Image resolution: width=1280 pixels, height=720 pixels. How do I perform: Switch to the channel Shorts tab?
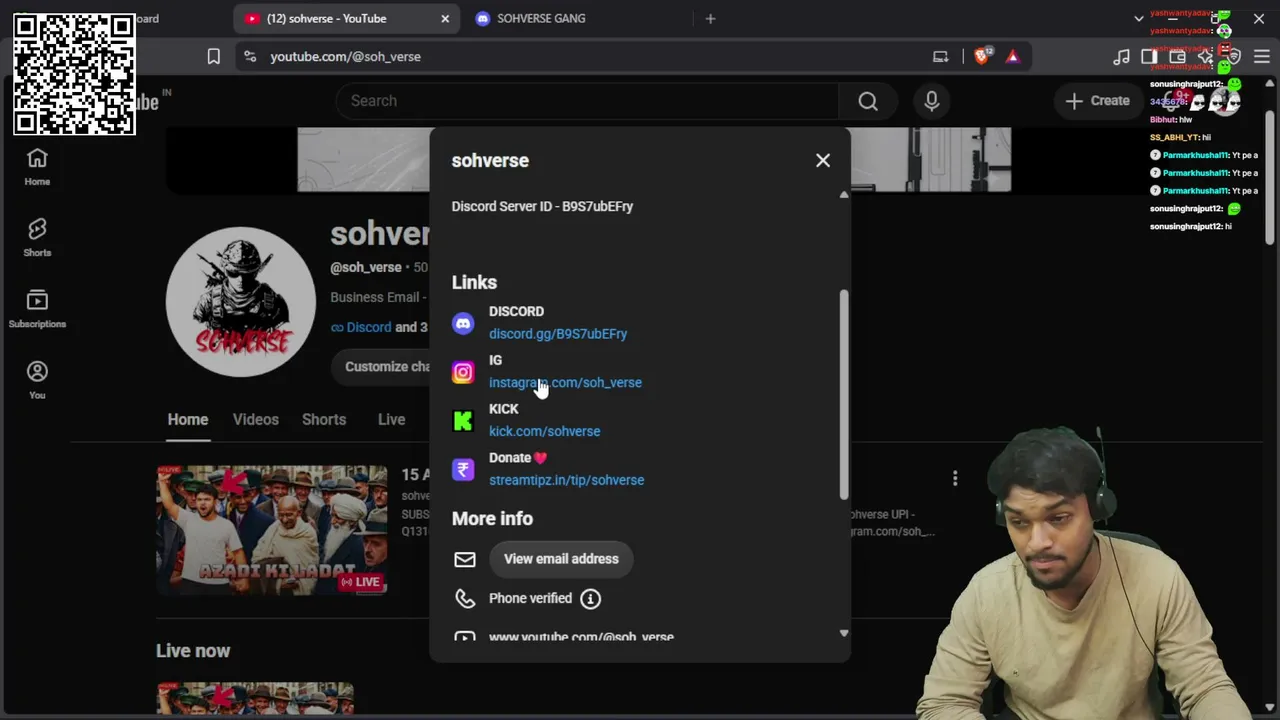[324, 420]
